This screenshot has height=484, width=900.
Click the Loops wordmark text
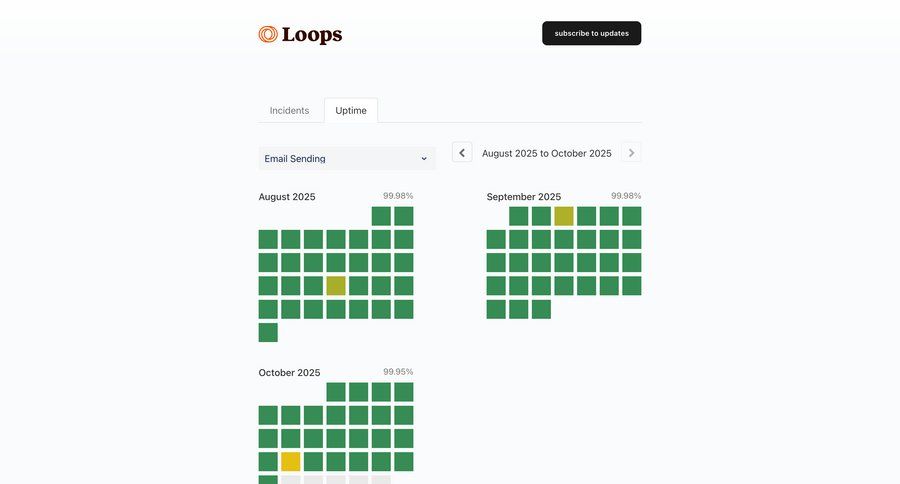click(312, 35)
